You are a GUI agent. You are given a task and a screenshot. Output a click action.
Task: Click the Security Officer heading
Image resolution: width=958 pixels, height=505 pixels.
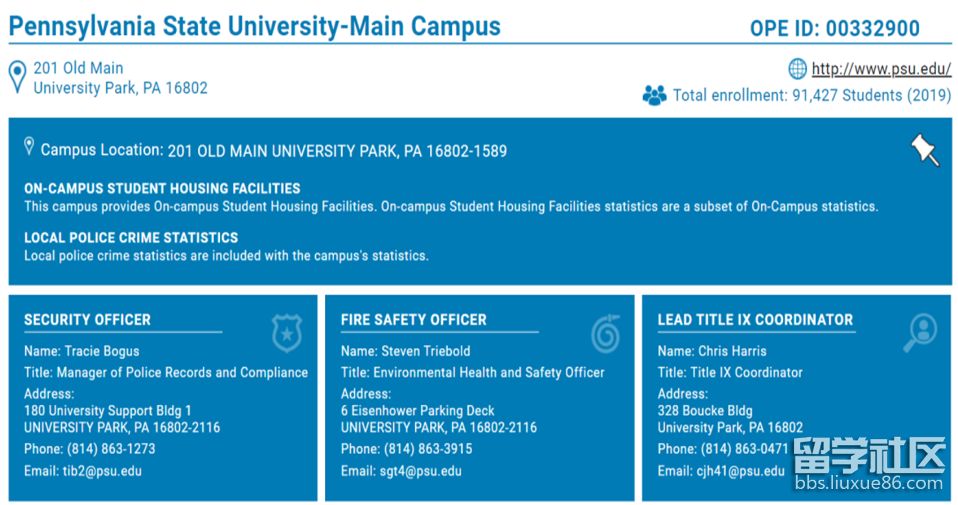click(x=87, y=320)
